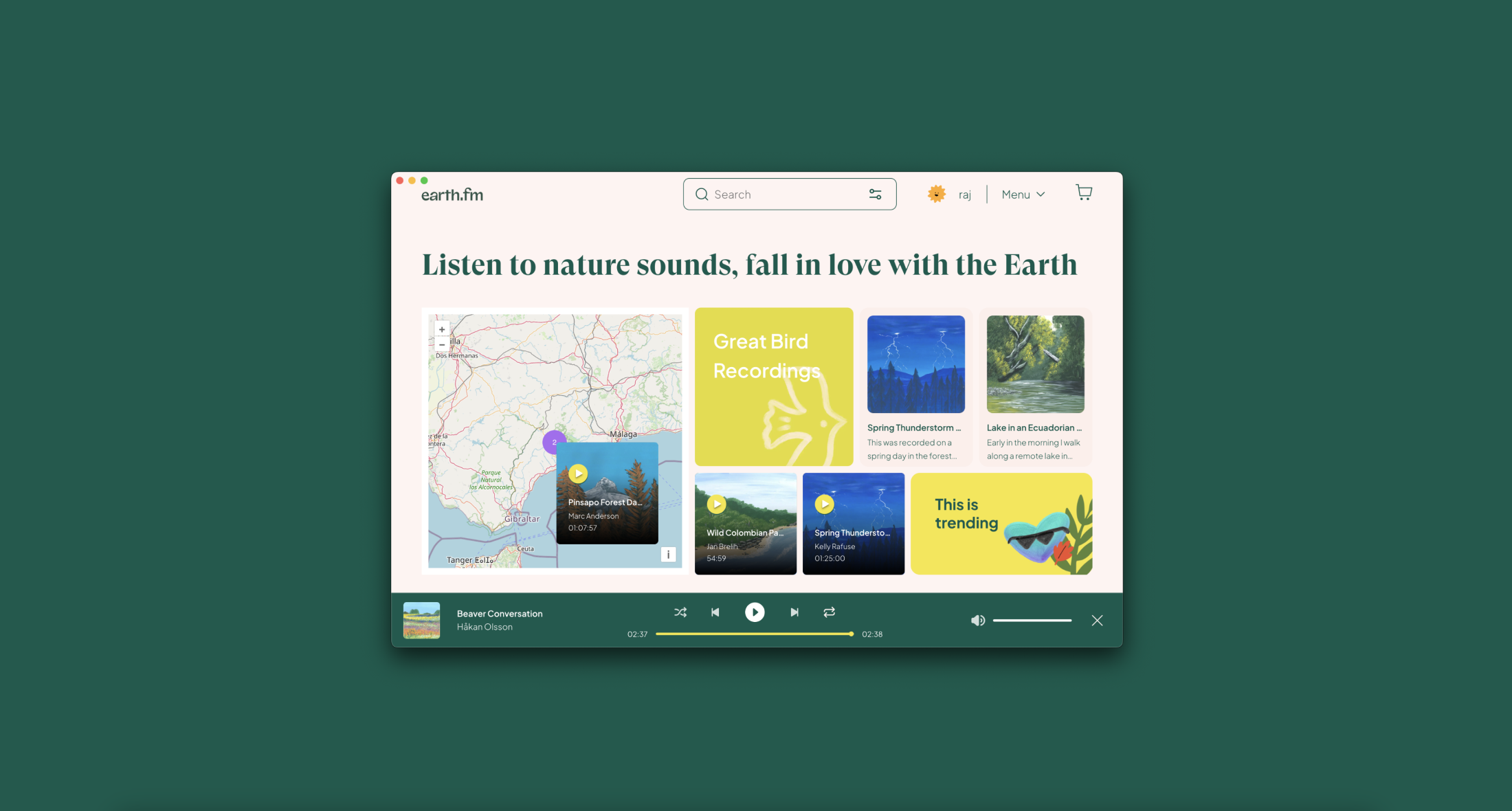
Task: Go back to the previous track
Action: (x=715, y=612)
